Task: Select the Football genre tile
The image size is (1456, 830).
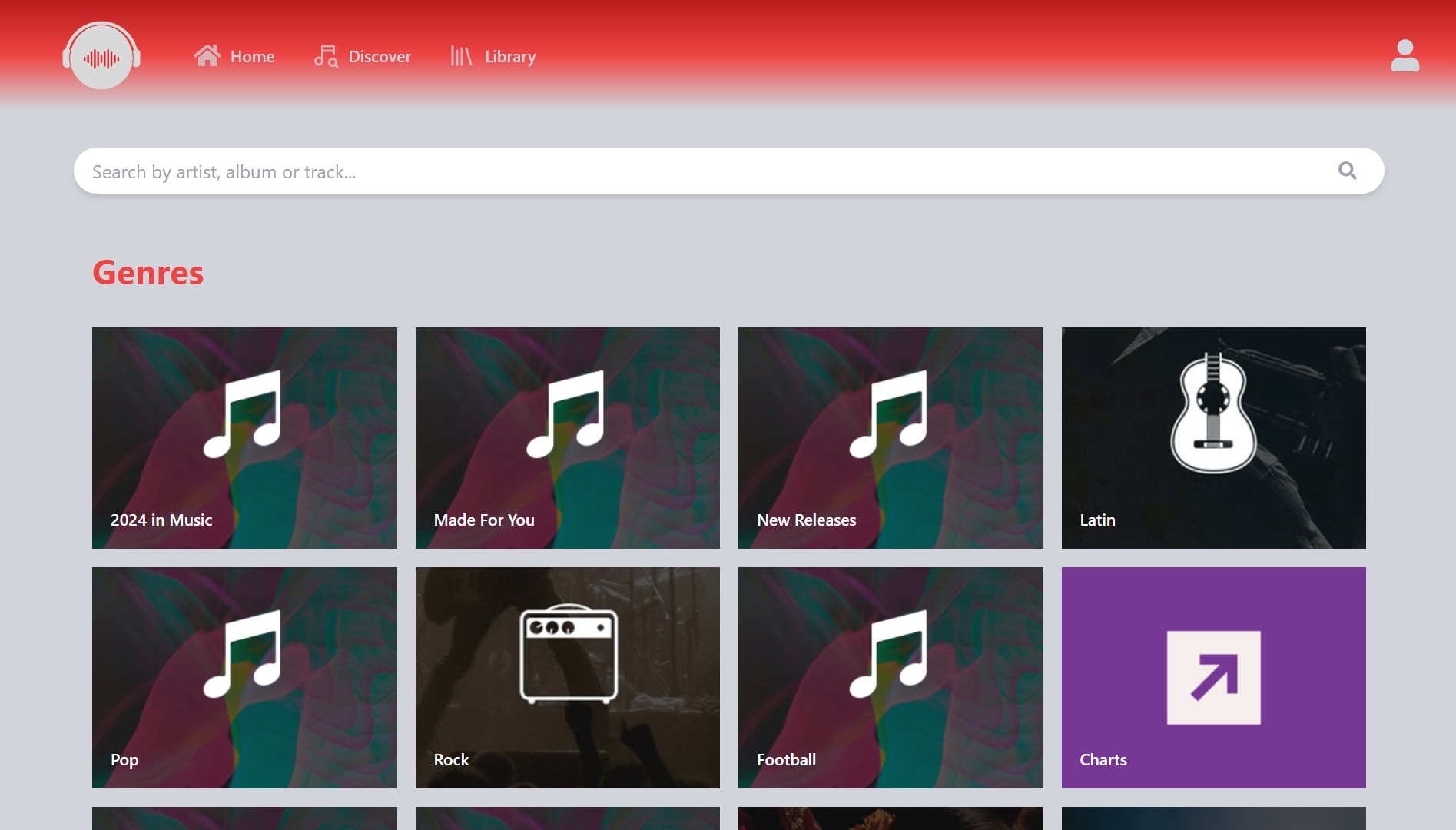Action: click(x=890, y=677)
